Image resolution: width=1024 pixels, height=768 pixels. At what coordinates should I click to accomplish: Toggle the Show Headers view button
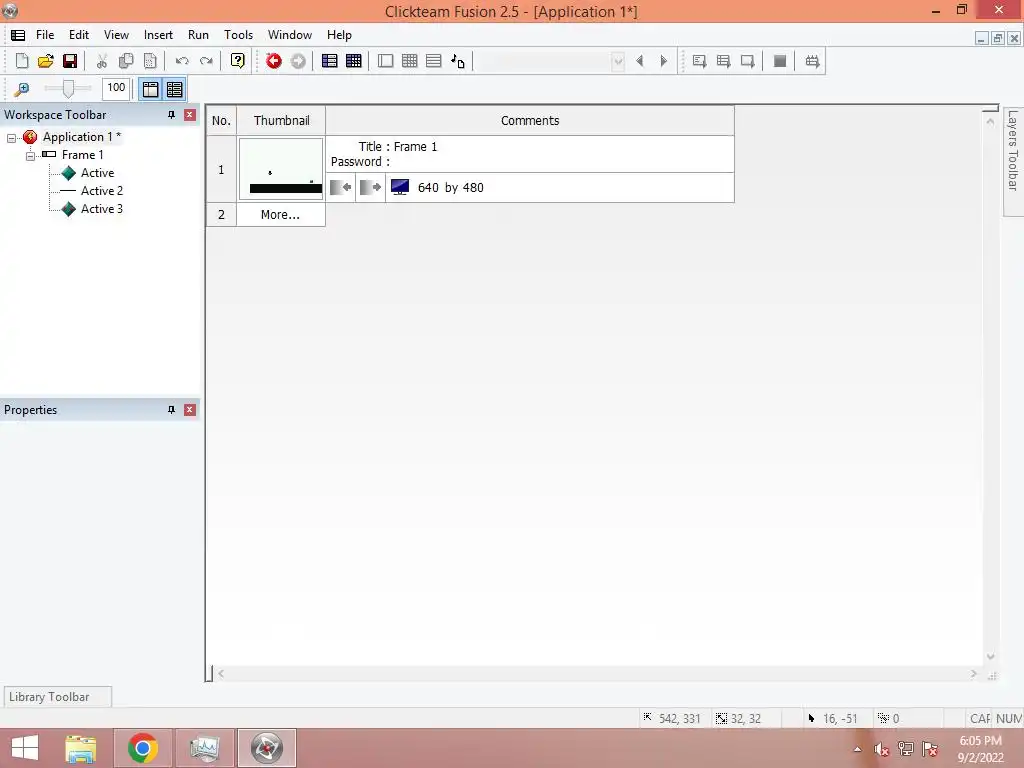tap(151, 89)
